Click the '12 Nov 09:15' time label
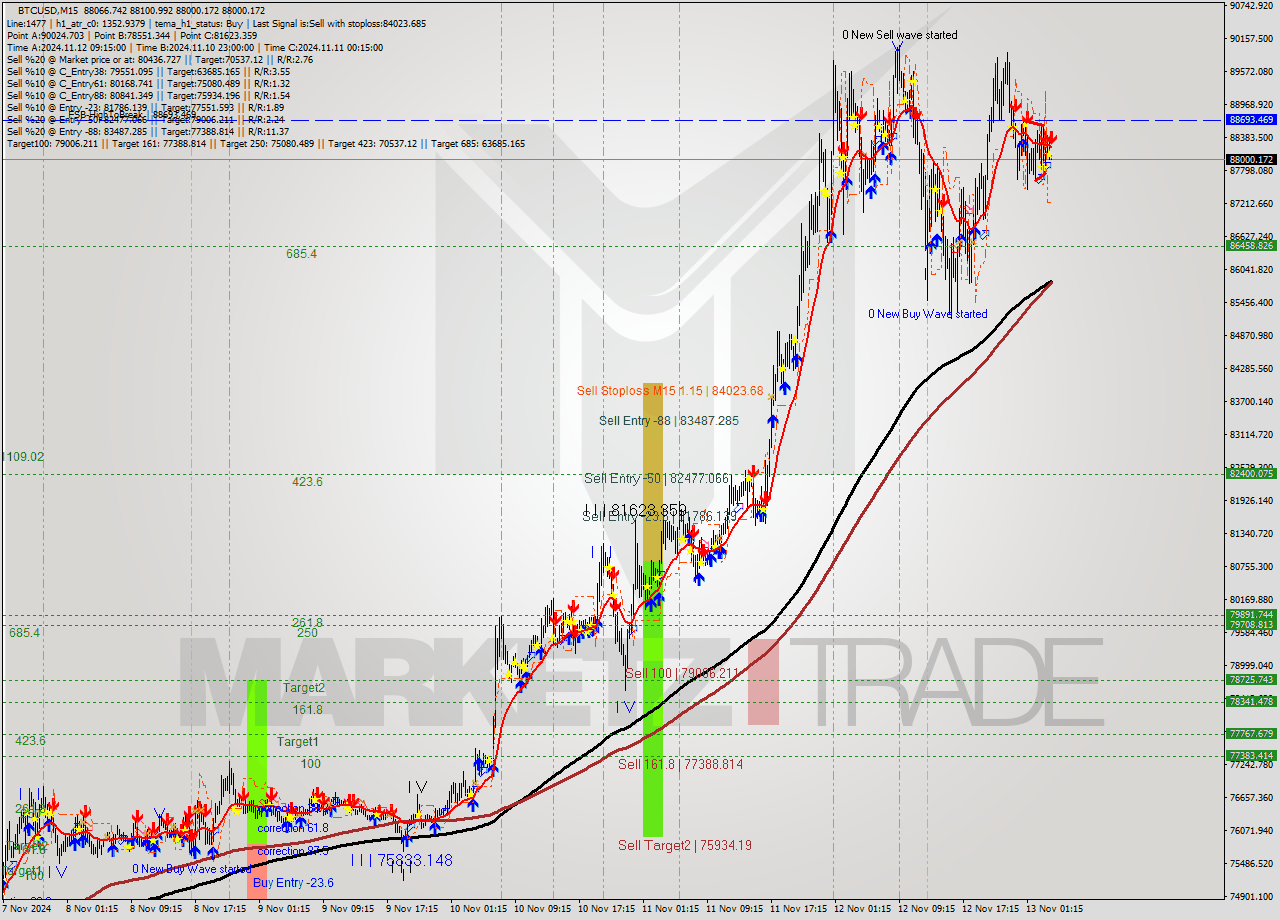Viewport: 1280px width, 920px height. [924, 910]
